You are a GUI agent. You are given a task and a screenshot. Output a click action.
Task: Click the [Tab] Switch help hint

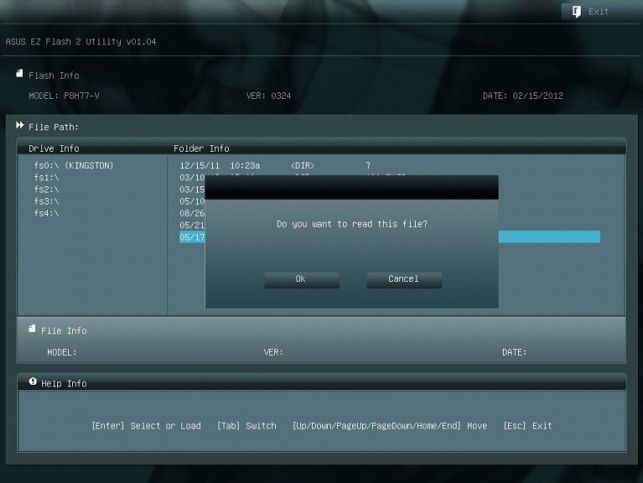coord(246,426)
